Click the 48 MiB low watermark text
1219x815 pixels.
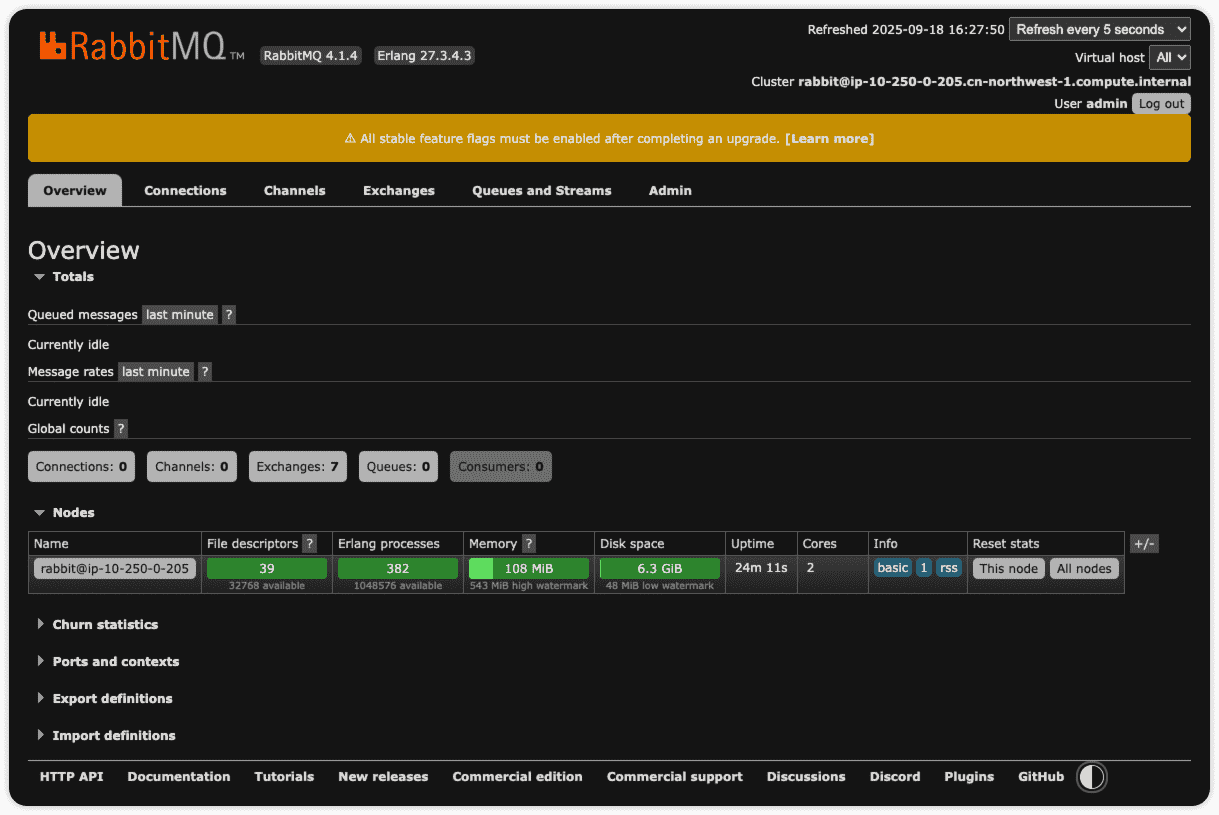coord(660,586)
